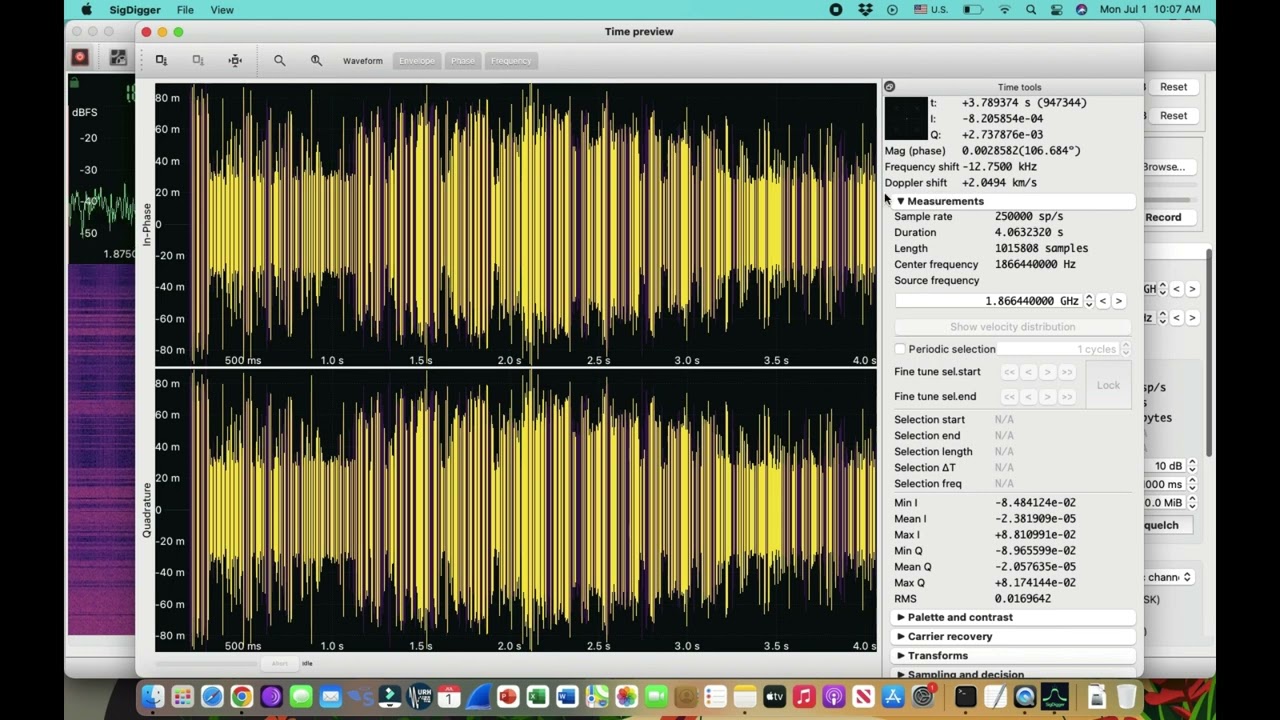Open the View menu

coord(222,10)
